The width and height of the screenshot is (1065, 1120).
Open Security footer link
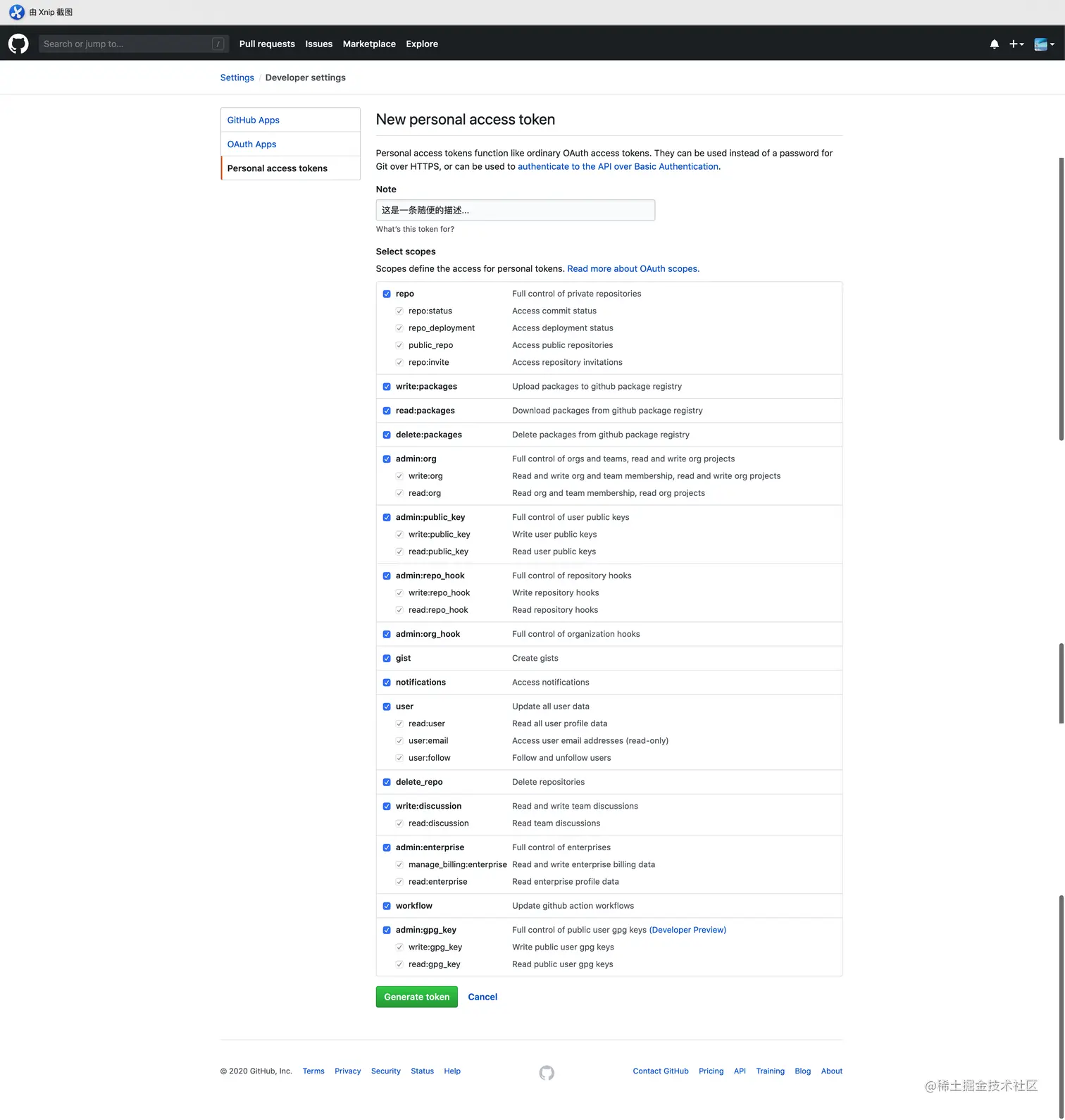[x=385, y=1071]
